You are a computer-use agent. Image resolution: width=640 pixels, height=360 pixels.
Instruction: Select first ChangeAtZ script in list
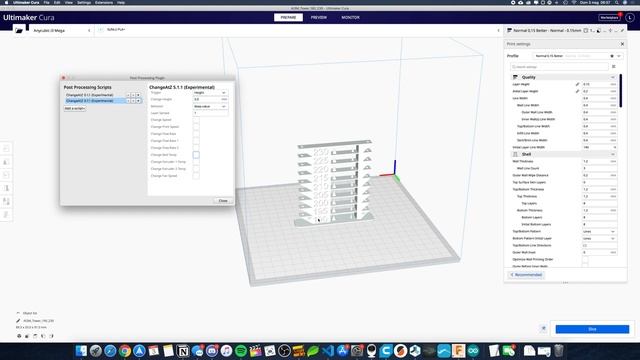pos(89,95)
